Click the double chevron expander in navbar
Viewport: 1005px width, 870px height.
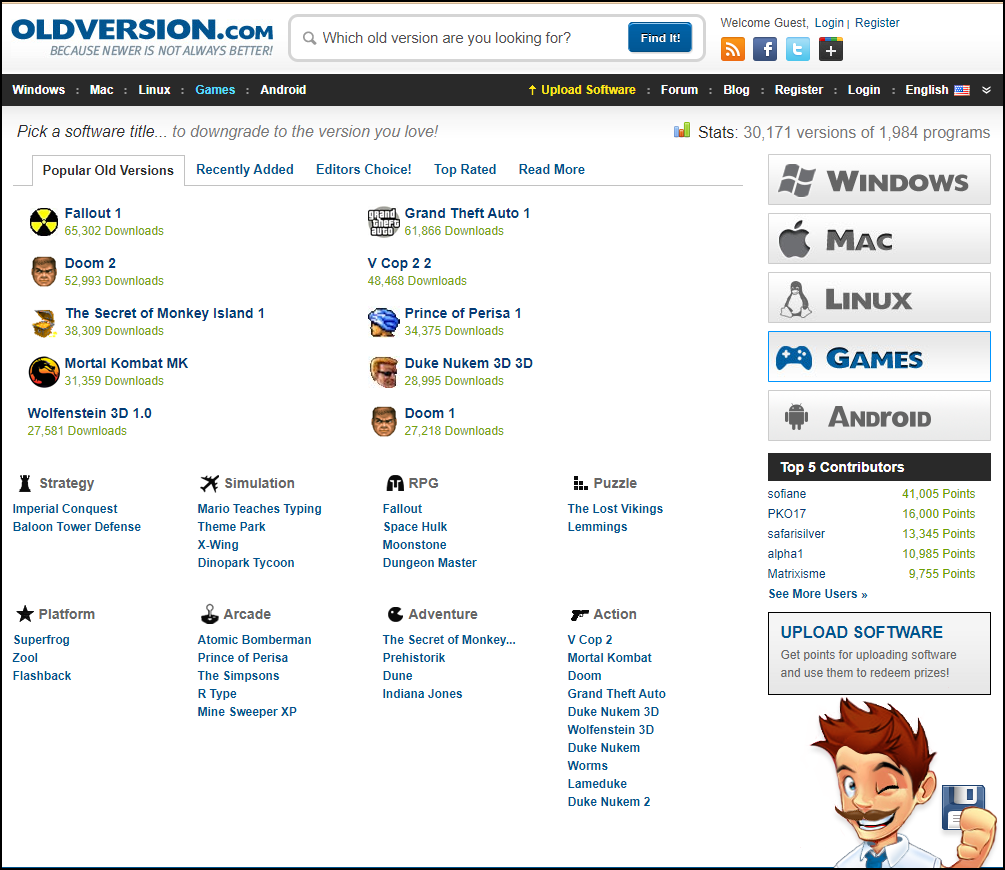[986, 90]
